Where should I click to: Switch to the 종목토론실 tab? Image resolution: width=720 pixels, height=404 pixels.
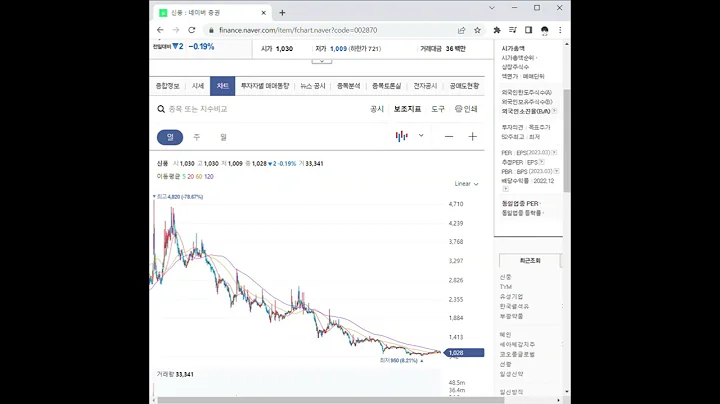[x=386, y=86]
